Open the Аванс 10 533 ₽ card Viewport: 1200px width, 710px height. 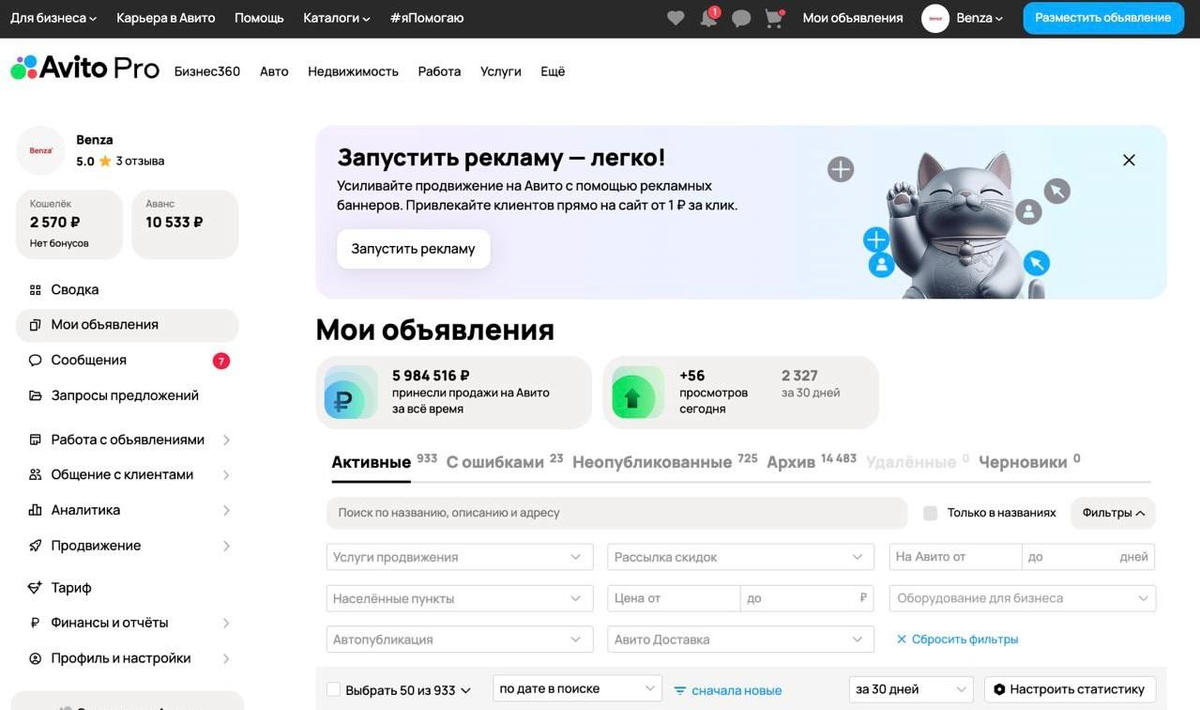[x=185, y=225]
